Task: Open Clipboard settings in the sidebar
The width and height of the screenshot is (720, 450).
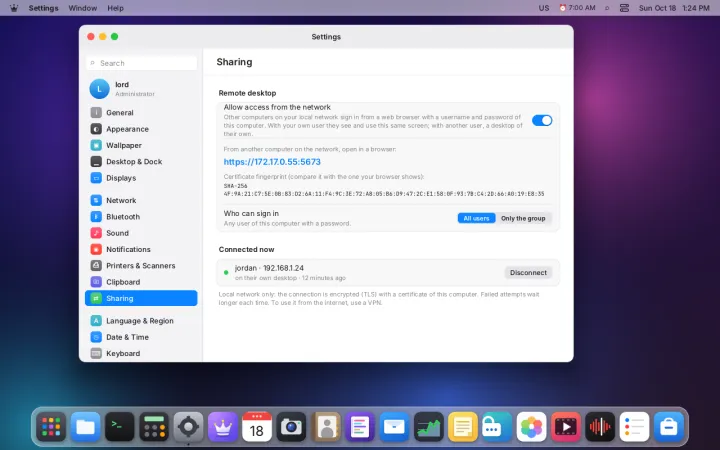Action: (141, 282)
